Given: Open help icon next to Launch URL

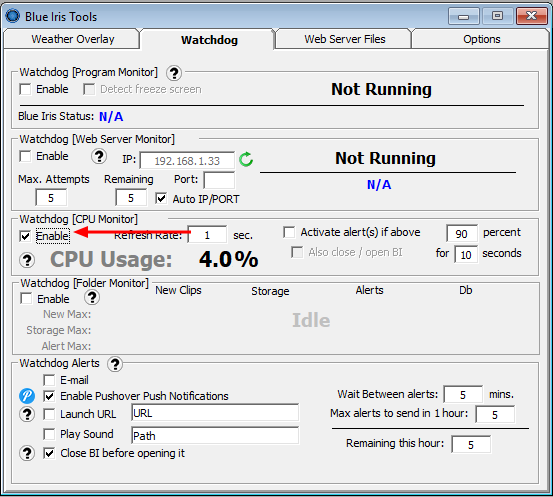Looking at the screenshot, I should pyautogui.click(x=27, y=414).
